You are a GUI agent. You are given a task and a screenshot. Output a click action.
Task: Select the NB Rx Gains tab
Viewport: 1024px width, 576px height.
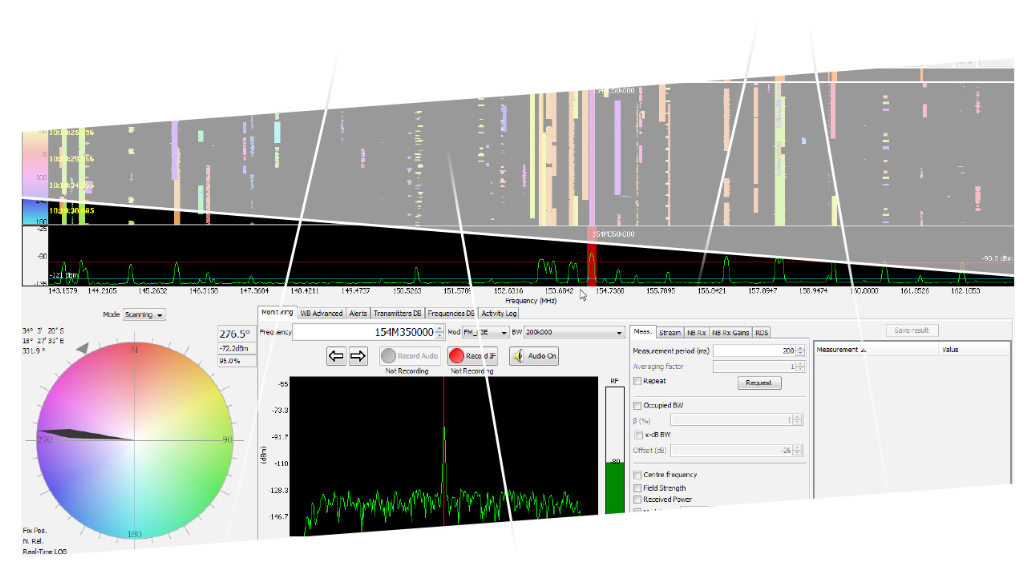pos(730,332)
